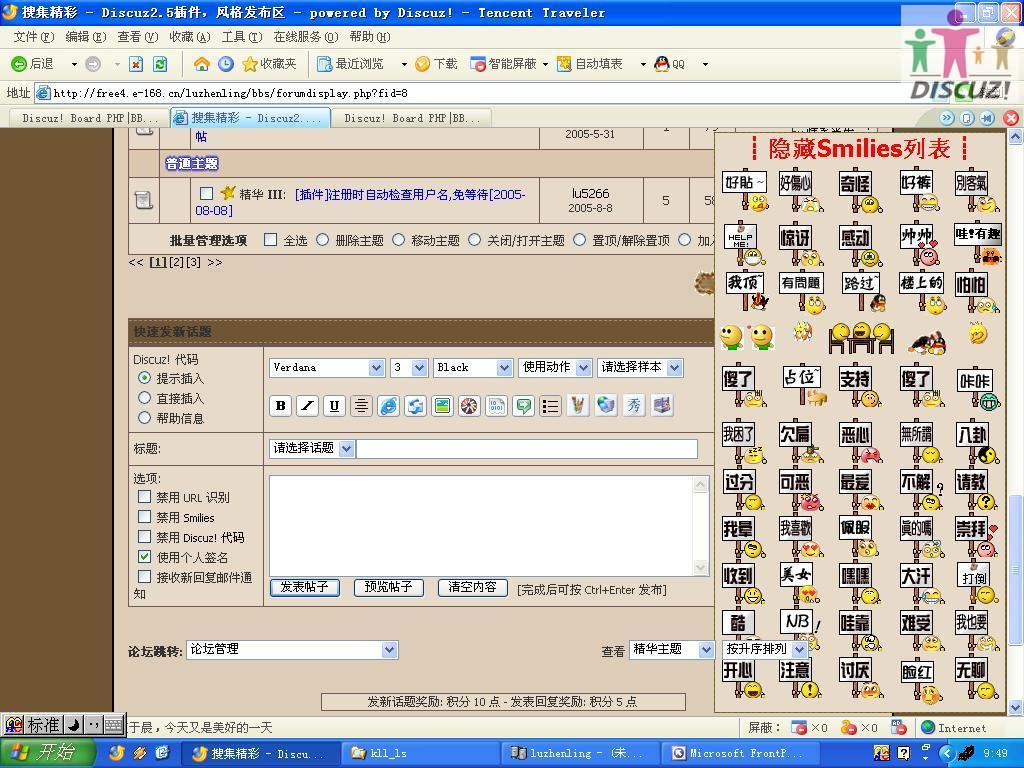Insert a quote with the green speech bubble
The height and width of the screenshot is (768, 1024).
click(524, 406)
